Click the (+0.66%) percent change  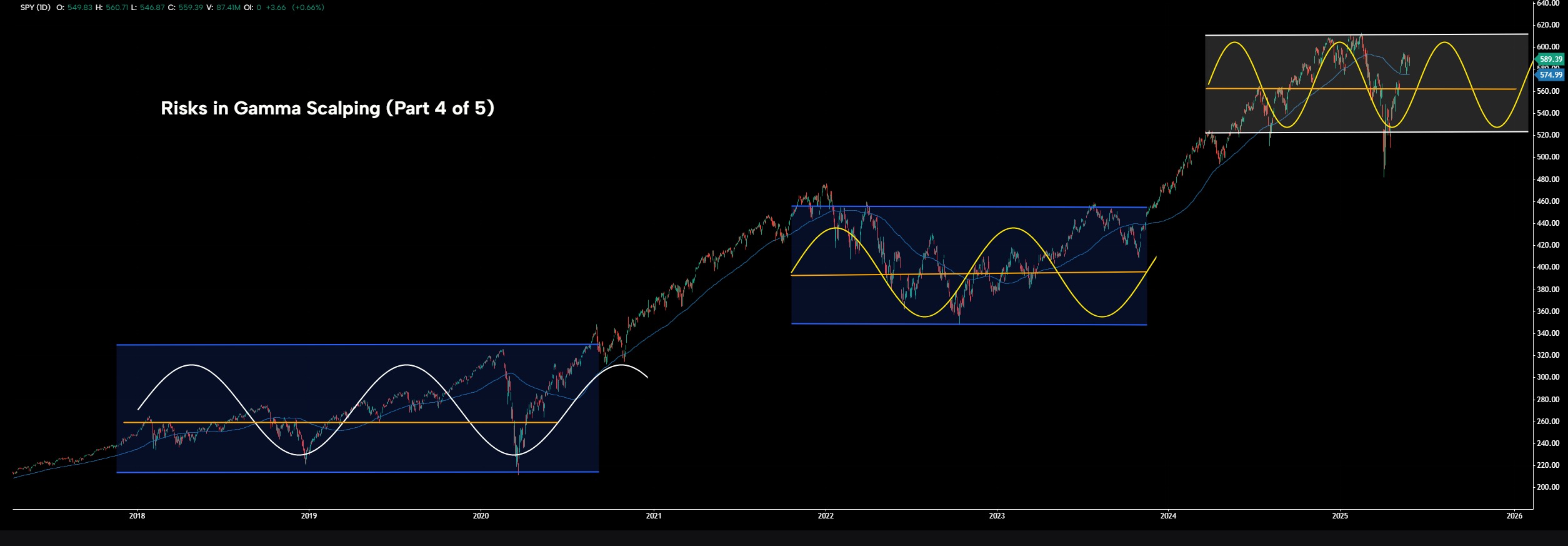coord(308,8)
